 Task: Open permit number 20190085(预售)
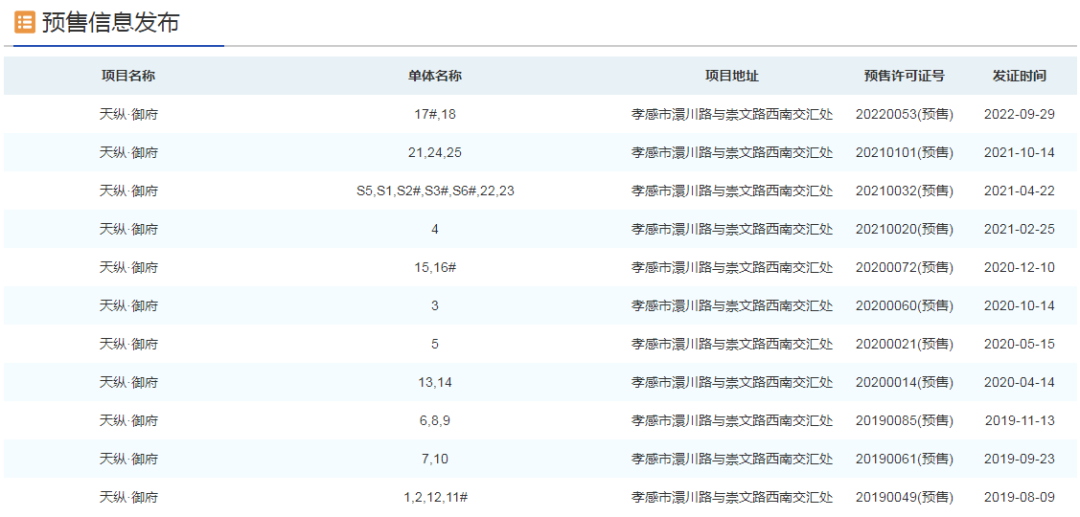coord(904,420)
